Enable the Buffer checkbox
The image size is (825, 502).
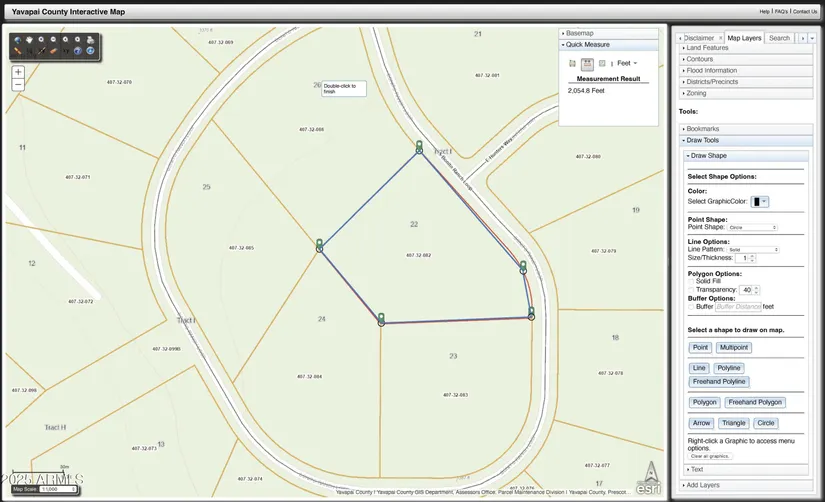[x=692, y=306]
